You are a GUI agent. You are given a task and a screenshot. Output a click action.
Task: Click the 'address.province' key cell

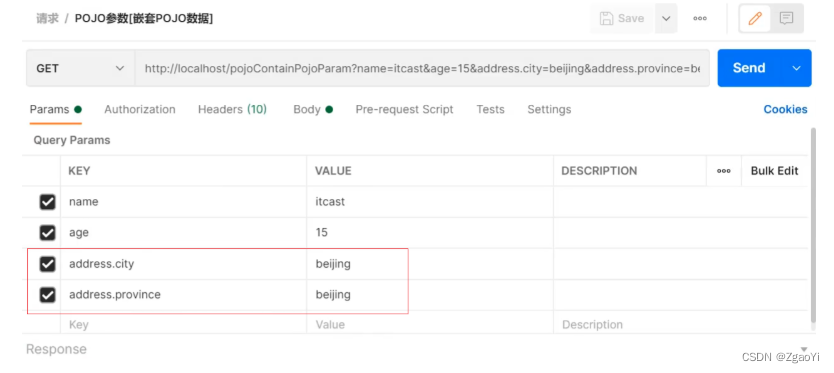[x=184, y=295]
